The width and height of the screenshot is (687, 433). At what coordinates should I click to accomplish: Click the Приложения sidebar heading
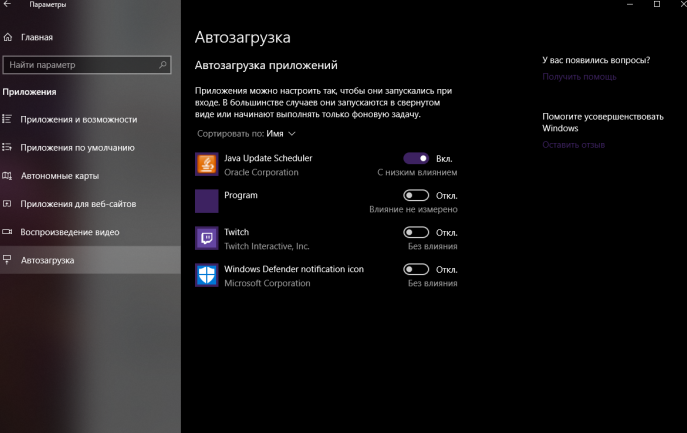coord(29,92)
